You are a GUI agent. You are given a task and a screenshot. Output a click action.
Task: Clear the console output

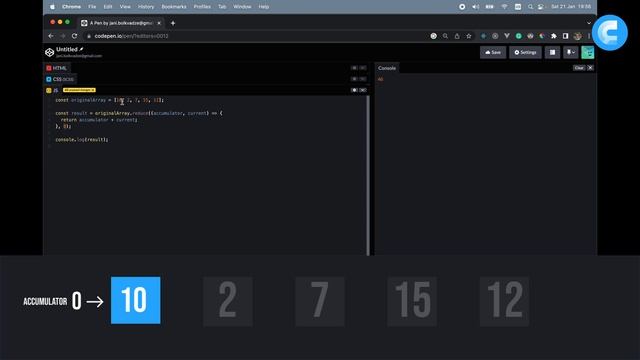pos(579,68)
